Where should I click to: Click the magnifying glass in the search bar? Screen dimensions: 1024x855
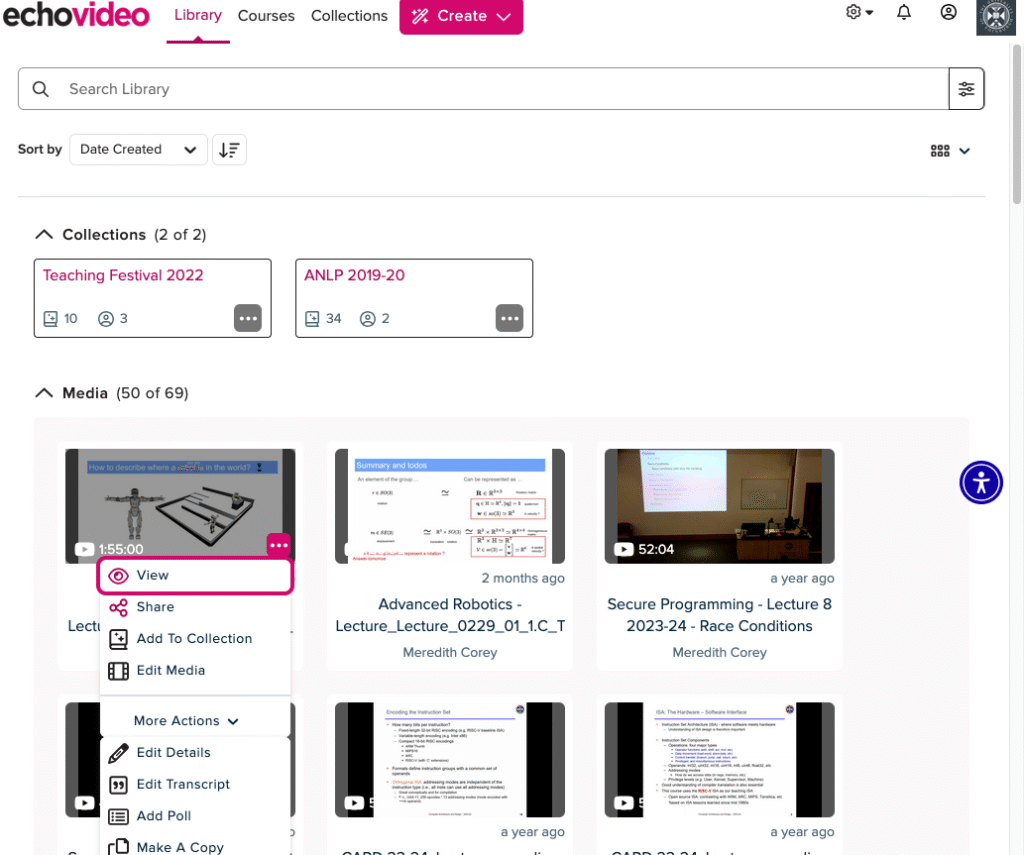click(x=40, y=88)
